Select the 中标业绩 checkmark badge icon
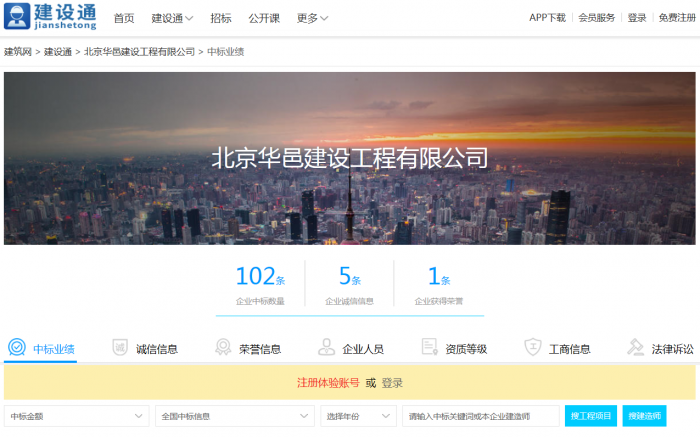This screenshot has height=437, width=700. tap(17, 347)
